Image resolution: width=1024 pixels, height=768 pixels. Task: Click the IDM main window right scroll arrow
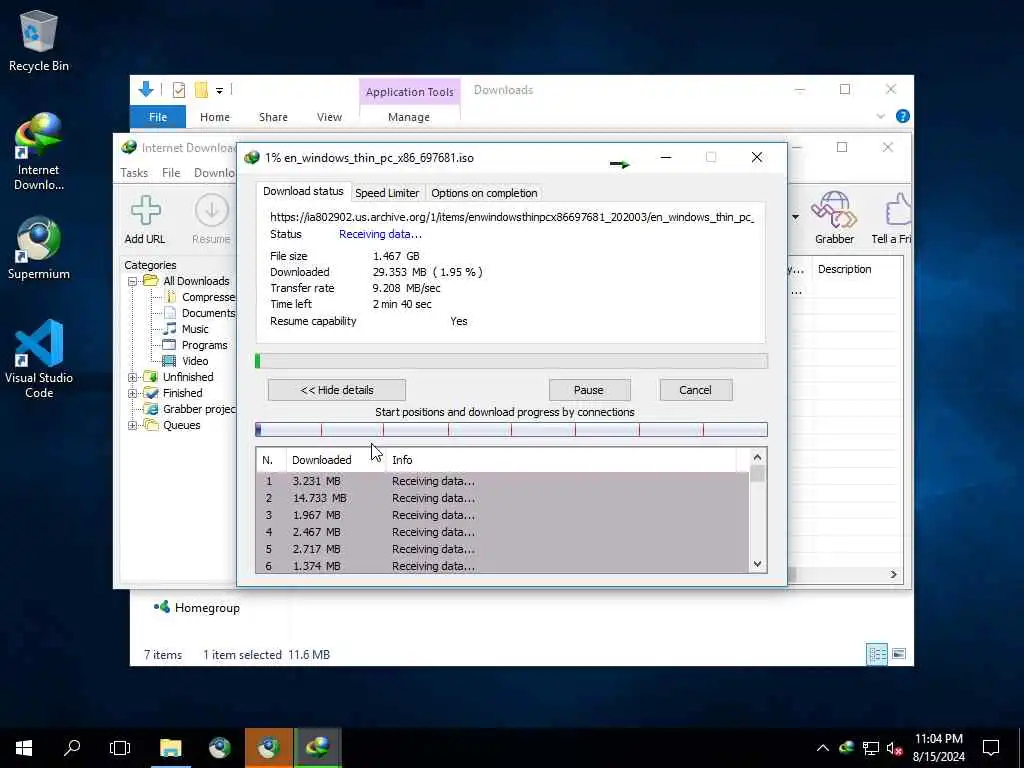tap(893, 575)
